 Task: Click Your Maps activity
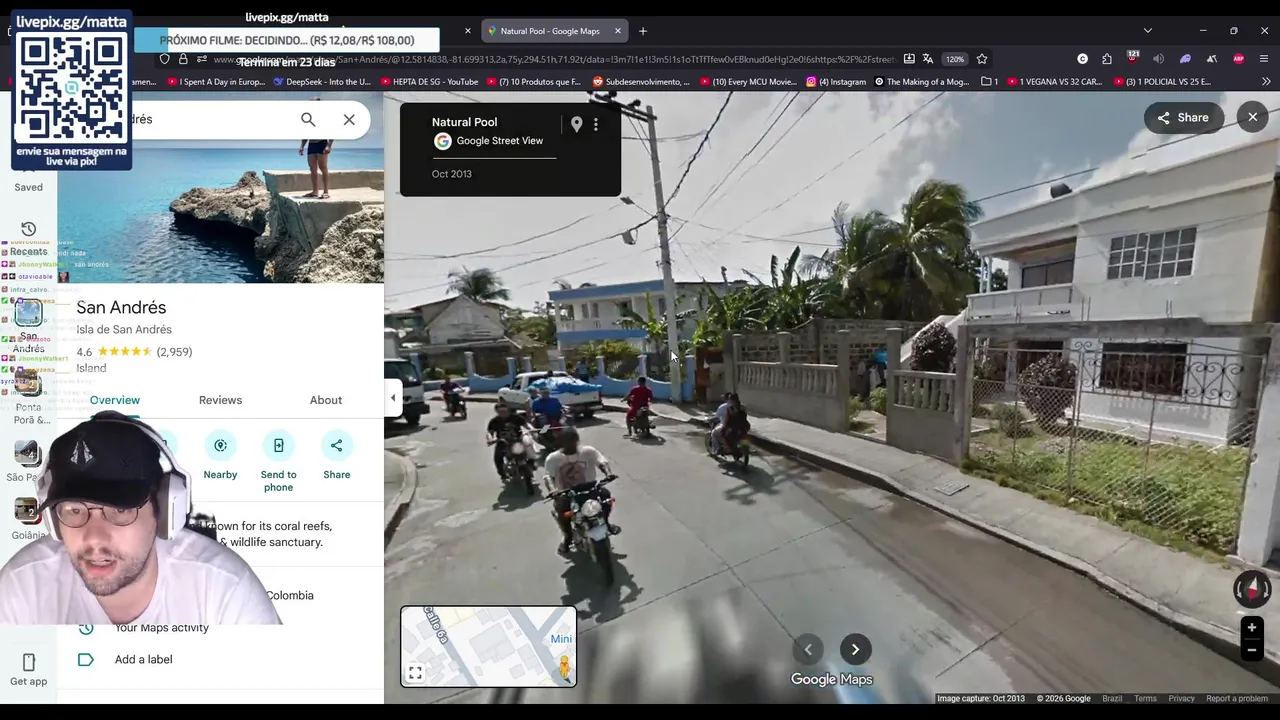coord(161,628)
